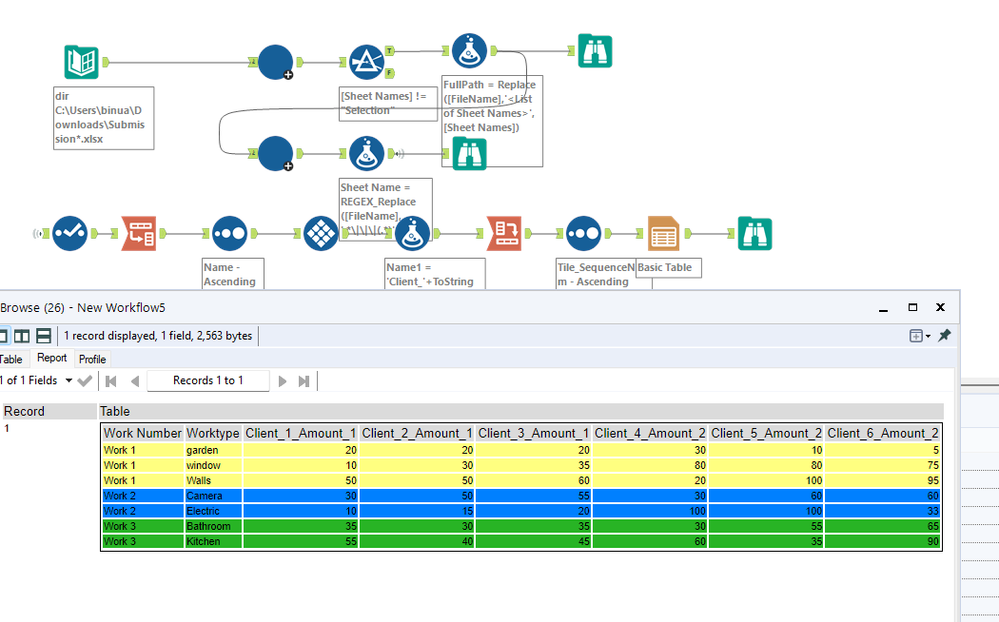
Task: Click the Client_3_Amount_1 header cell
Action: [533, 433]
